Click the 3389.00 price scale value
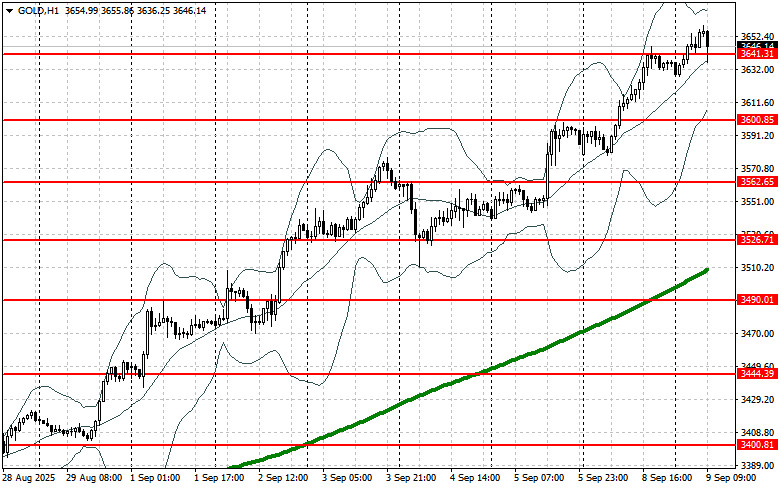 coord(758,465)
